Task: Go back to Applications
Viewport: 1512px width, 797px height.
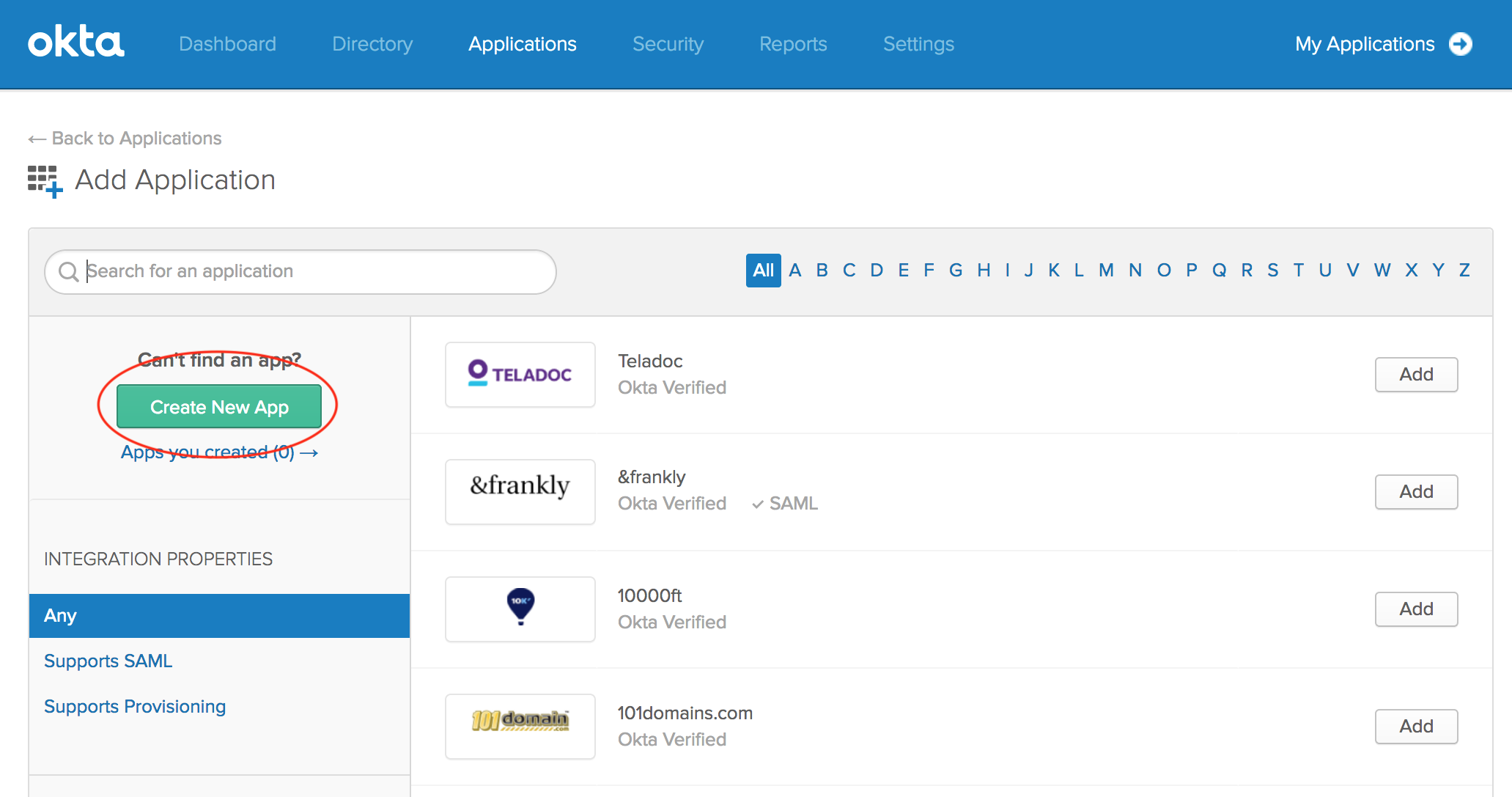Action: [125, 139]
